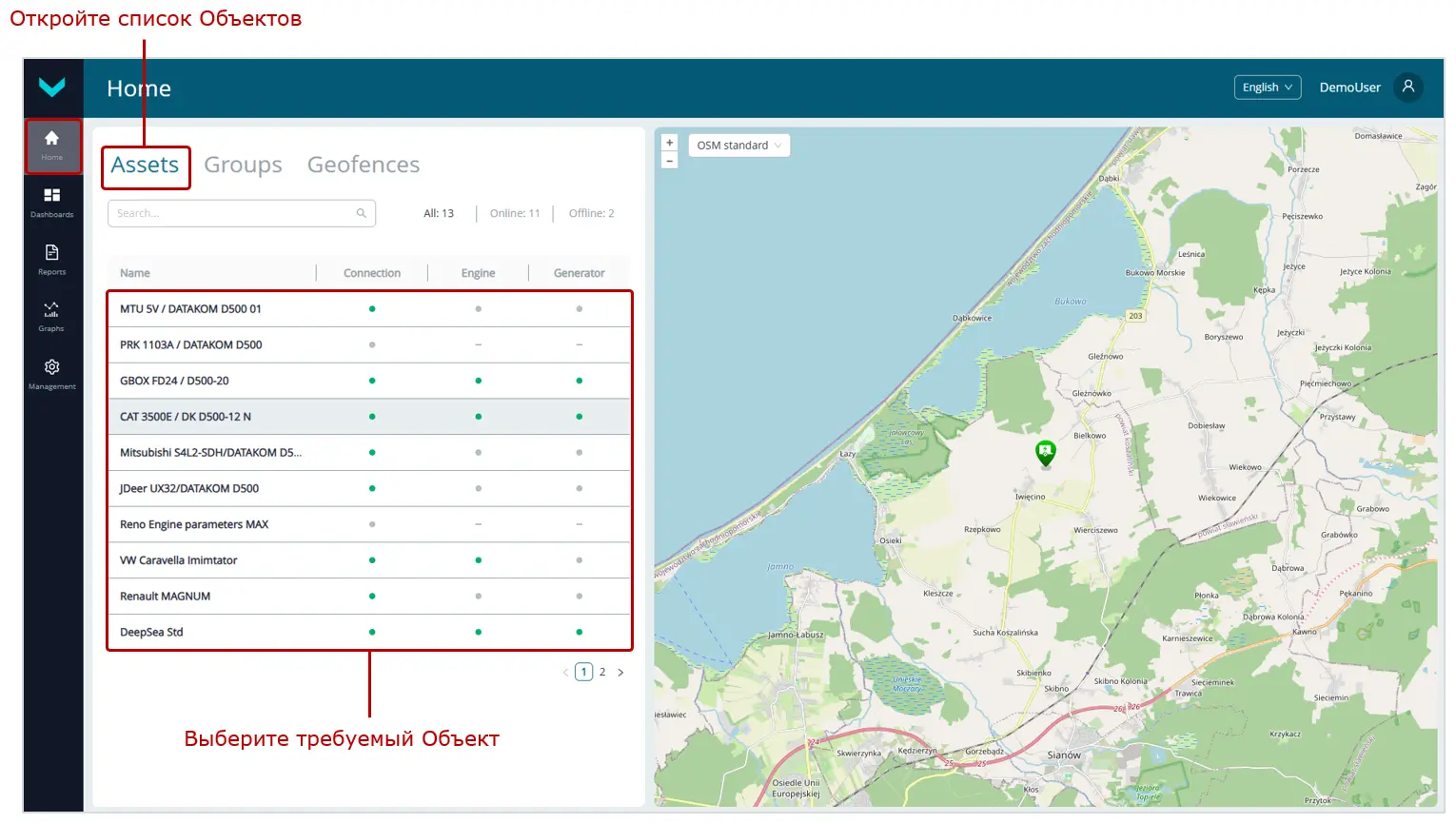Screen dimensions: 1456x823
Task: Switch to the Groups tab
Action: (243, 166)
